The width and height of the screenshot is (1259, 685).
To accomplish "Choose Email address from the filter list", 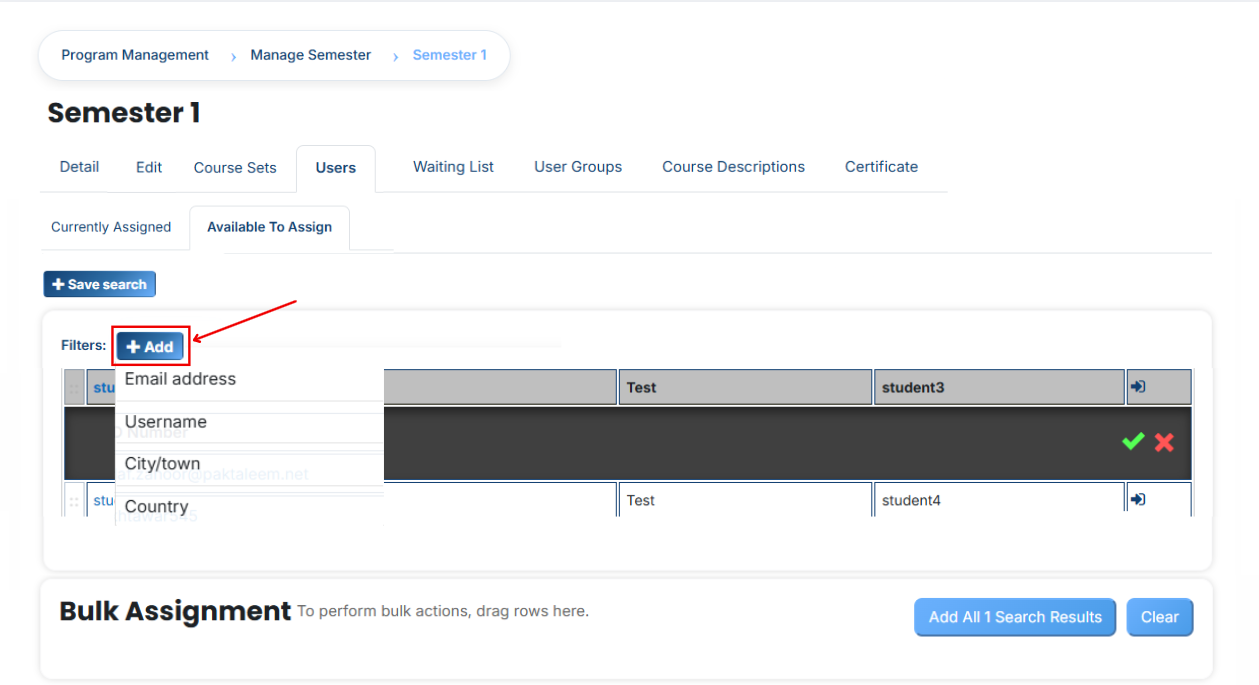I will pyautogui.click(x=249, y=380).
